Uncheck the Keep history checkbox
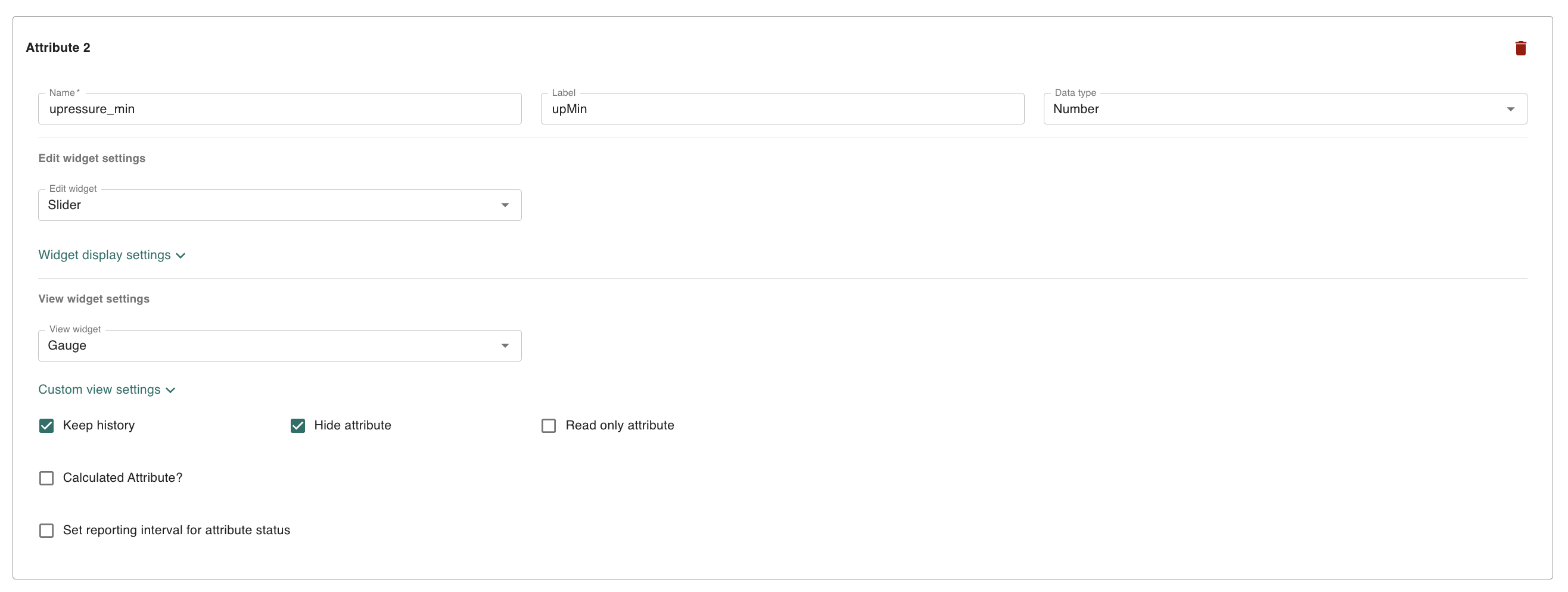This screenshot has height=592, width=1568. pyautogui.click(x=46, y=426)
